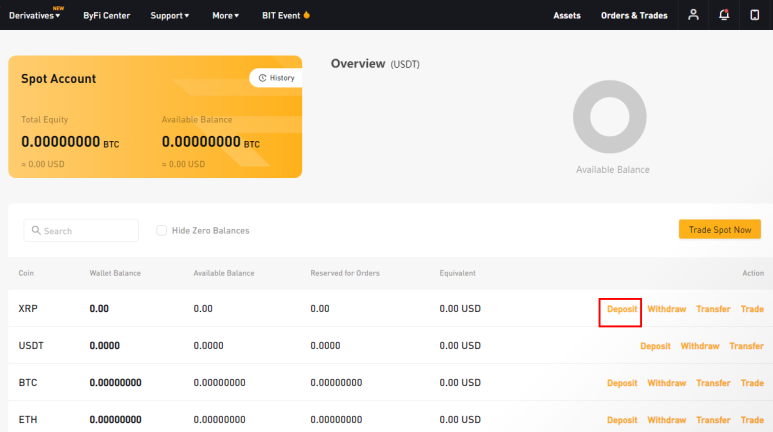The image size is (773, 432).
Task: Click the Spot Account title
Action: coord(59,79)
